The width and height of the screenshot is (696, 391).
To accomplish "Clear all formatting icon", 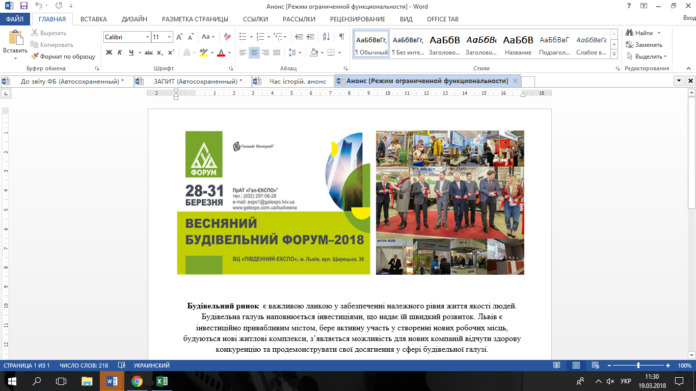I will point(227,37).
